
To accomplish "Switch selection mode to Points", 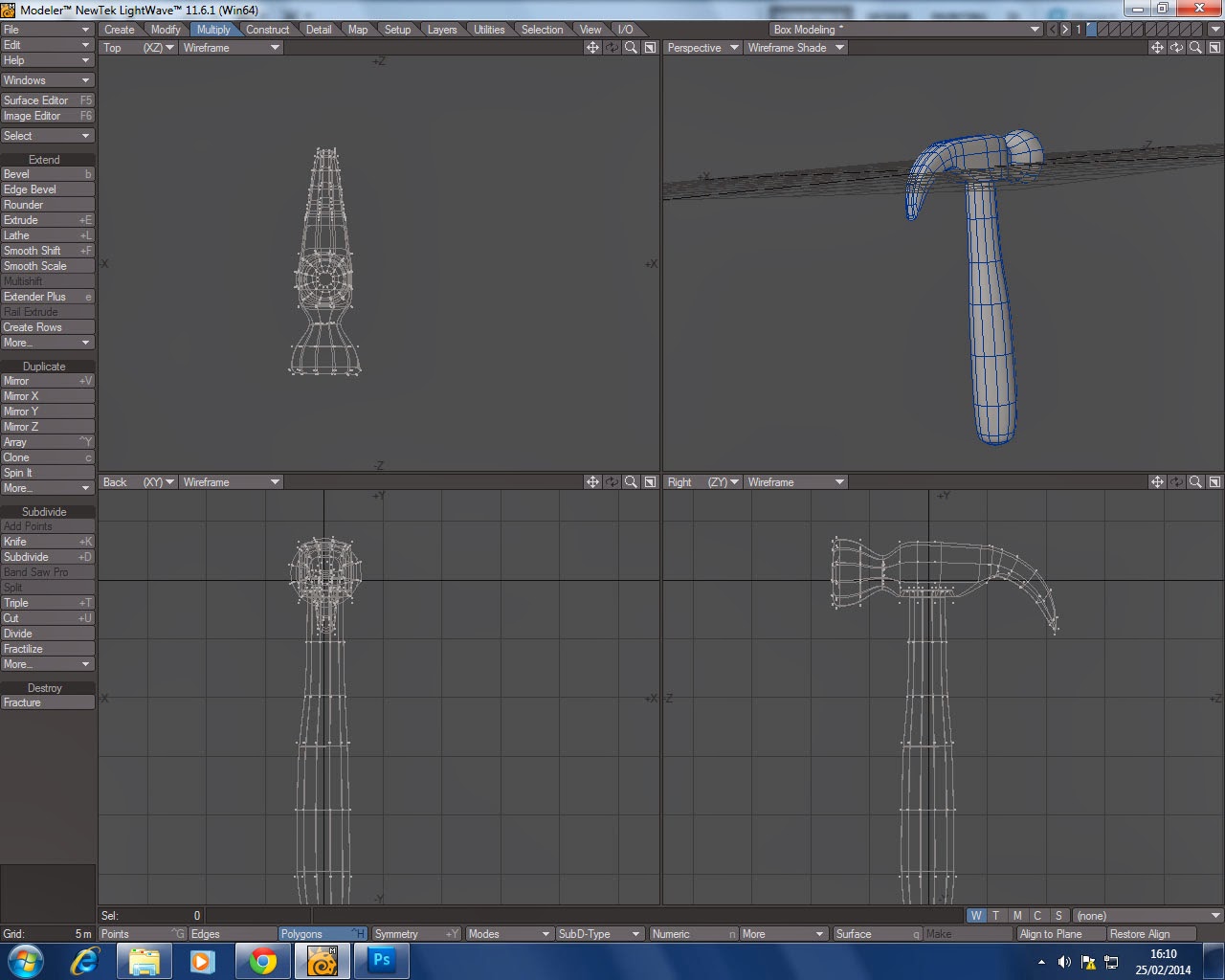I will (x=144, y=933).
